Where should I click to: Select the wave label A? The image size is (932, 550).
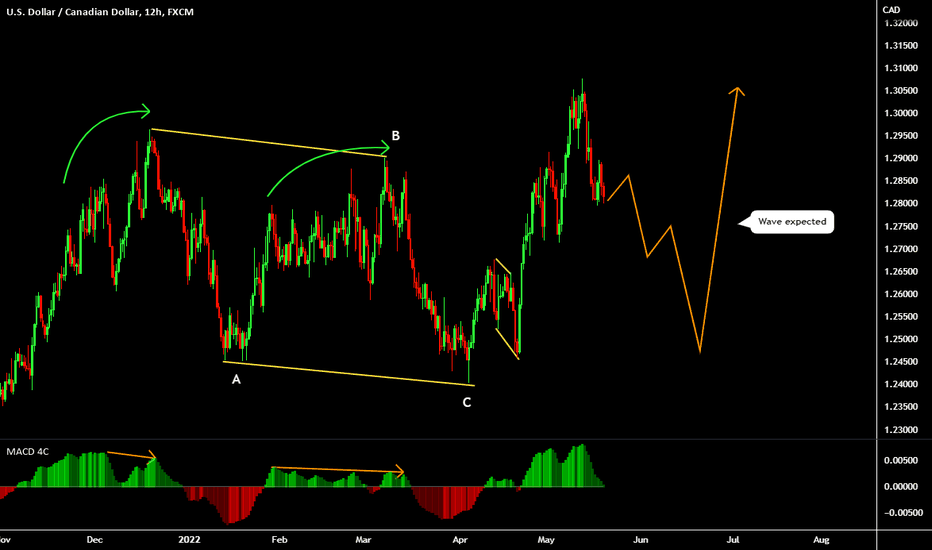236,379
